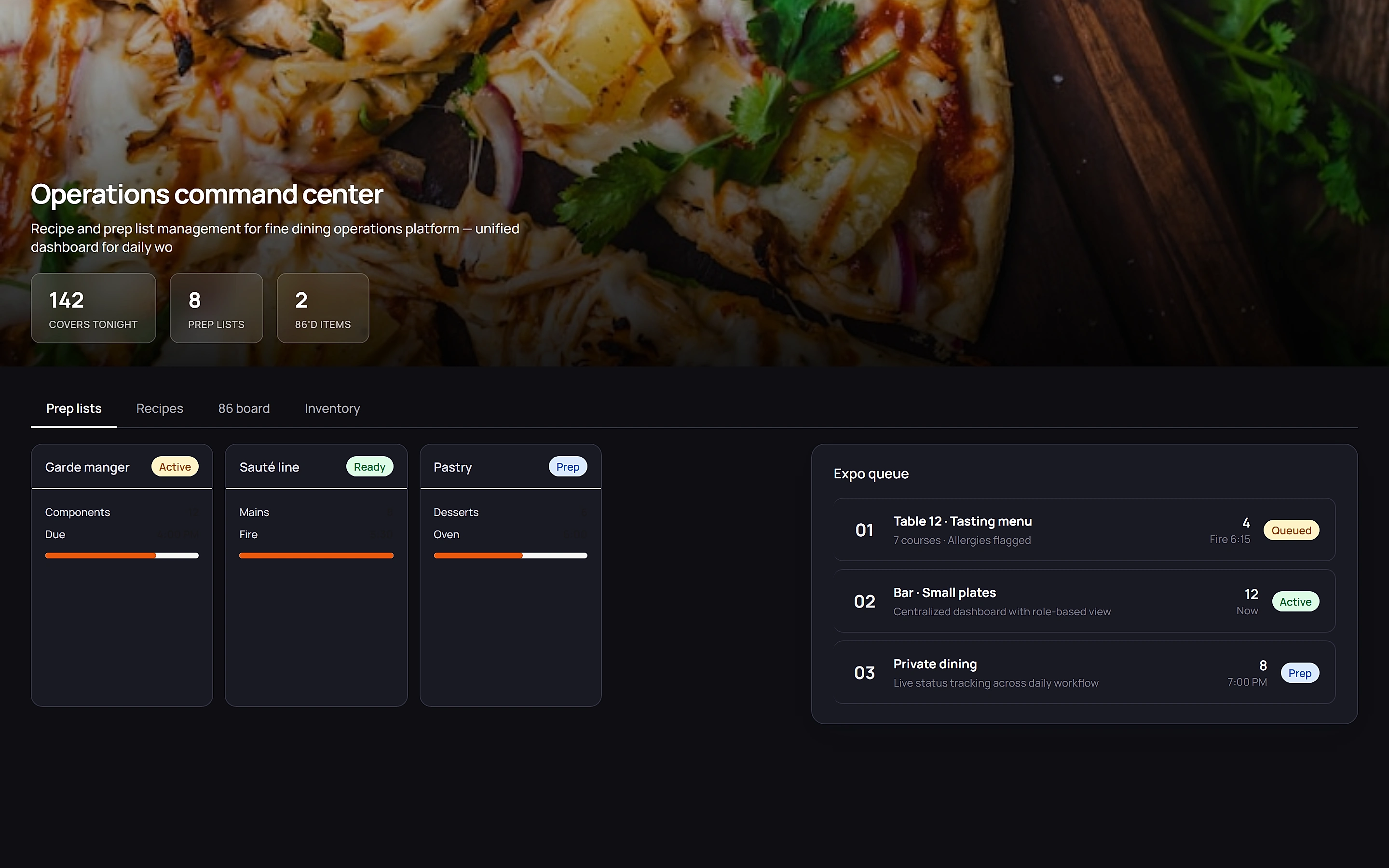Click 'Live status tracking across daily workflow'
Viewport: 1389px width, 868px height.
pos(996,682)
